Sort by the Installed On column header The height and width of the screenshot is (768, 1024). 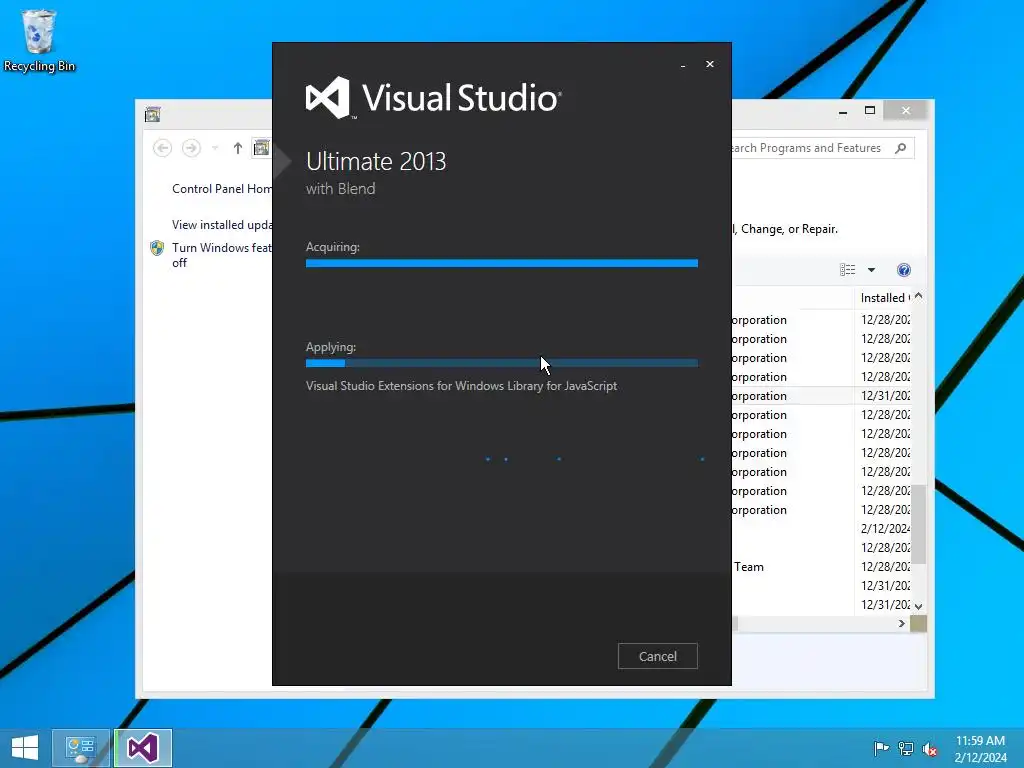[x=883, y=298]
